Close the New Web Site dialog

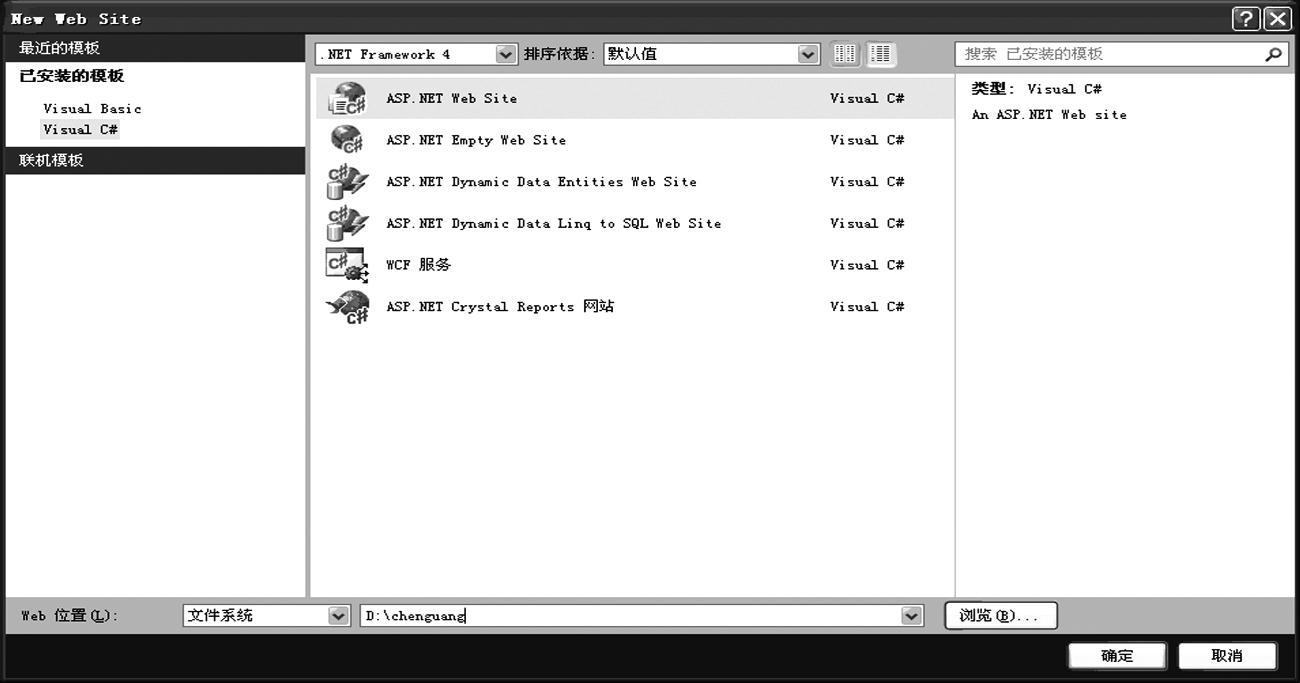click(1277, 19)
